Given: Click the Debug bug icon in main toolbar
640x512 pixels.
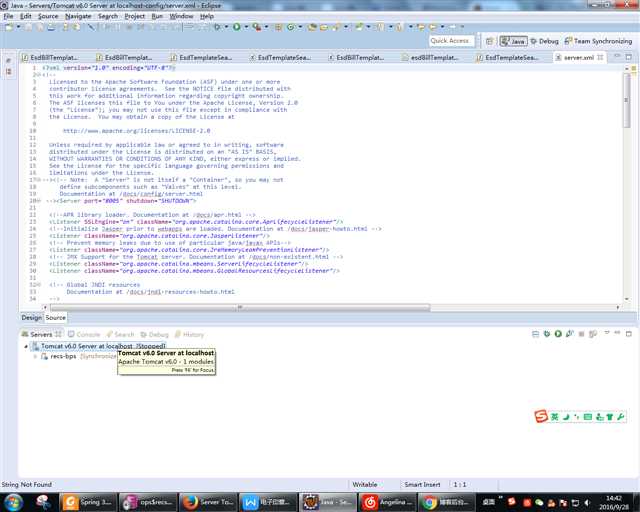Looking at the screenshot, I should pyautogui.click(x=218, y=27).
